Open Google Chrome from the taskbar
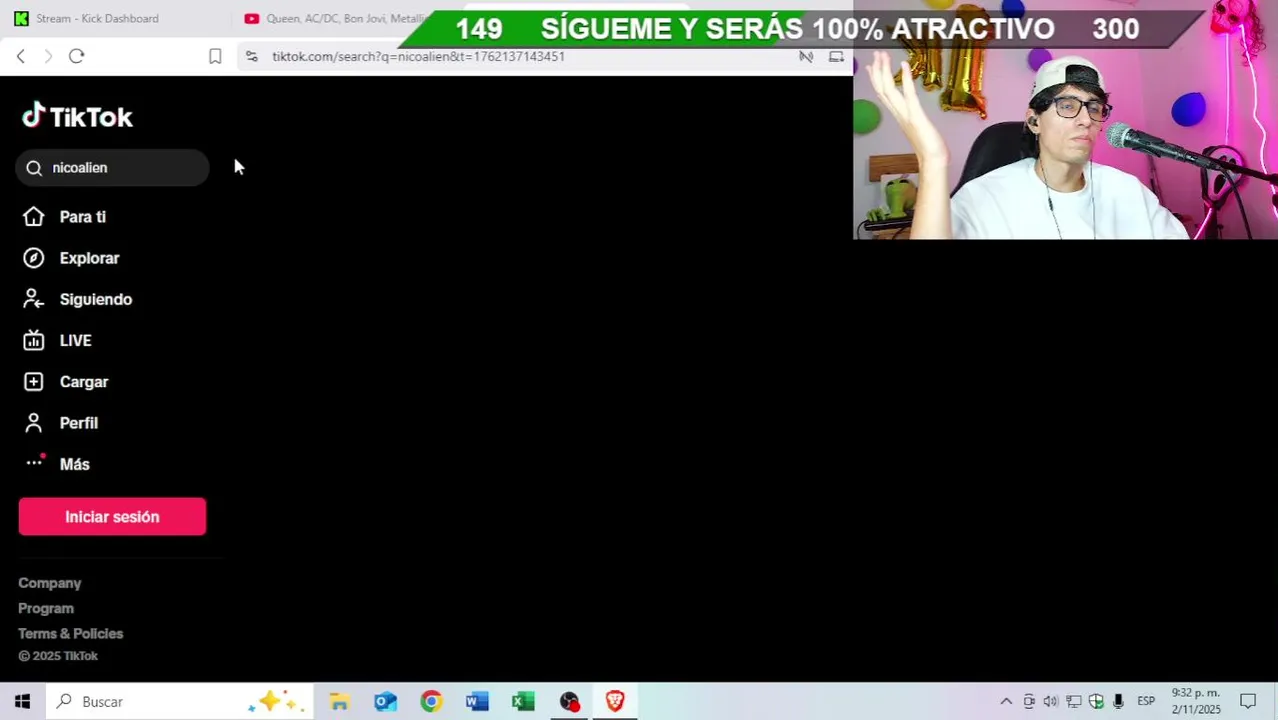This screenshot has height=720, width=1278. (431, 702)
